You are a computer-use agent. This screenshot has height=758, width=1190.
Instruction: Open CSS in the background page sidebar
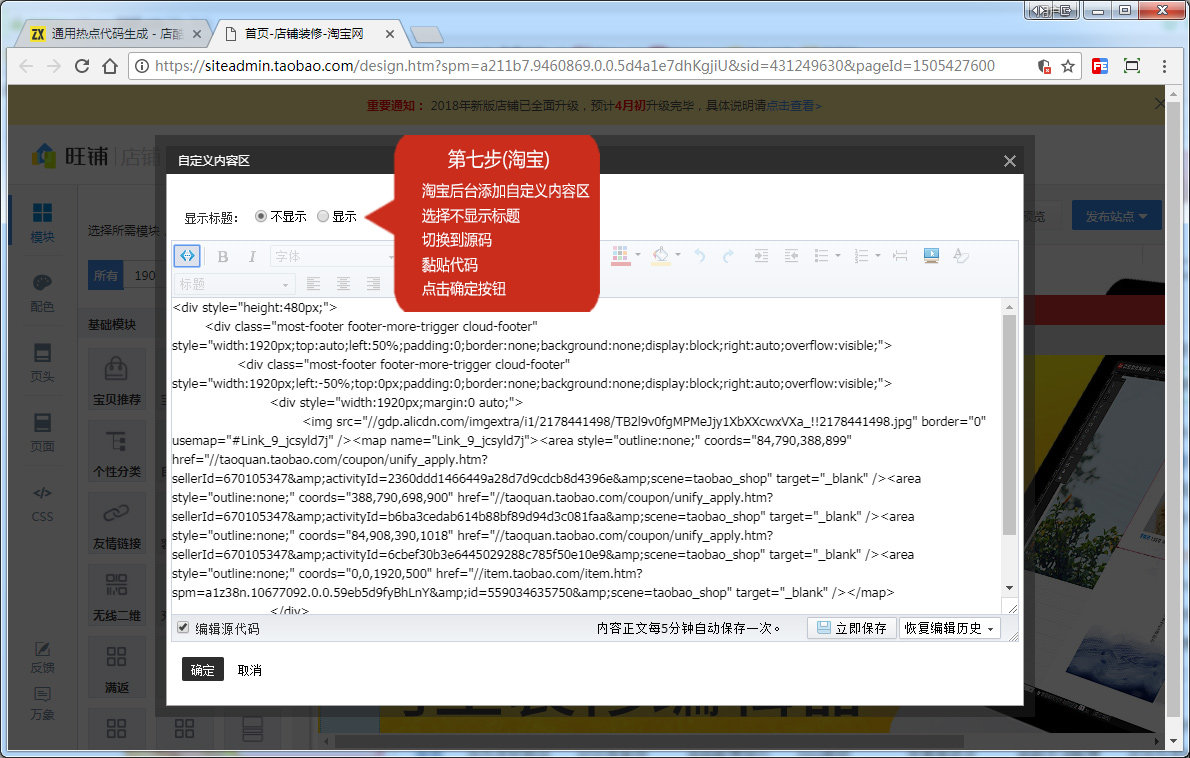click(x=42, y=504)
